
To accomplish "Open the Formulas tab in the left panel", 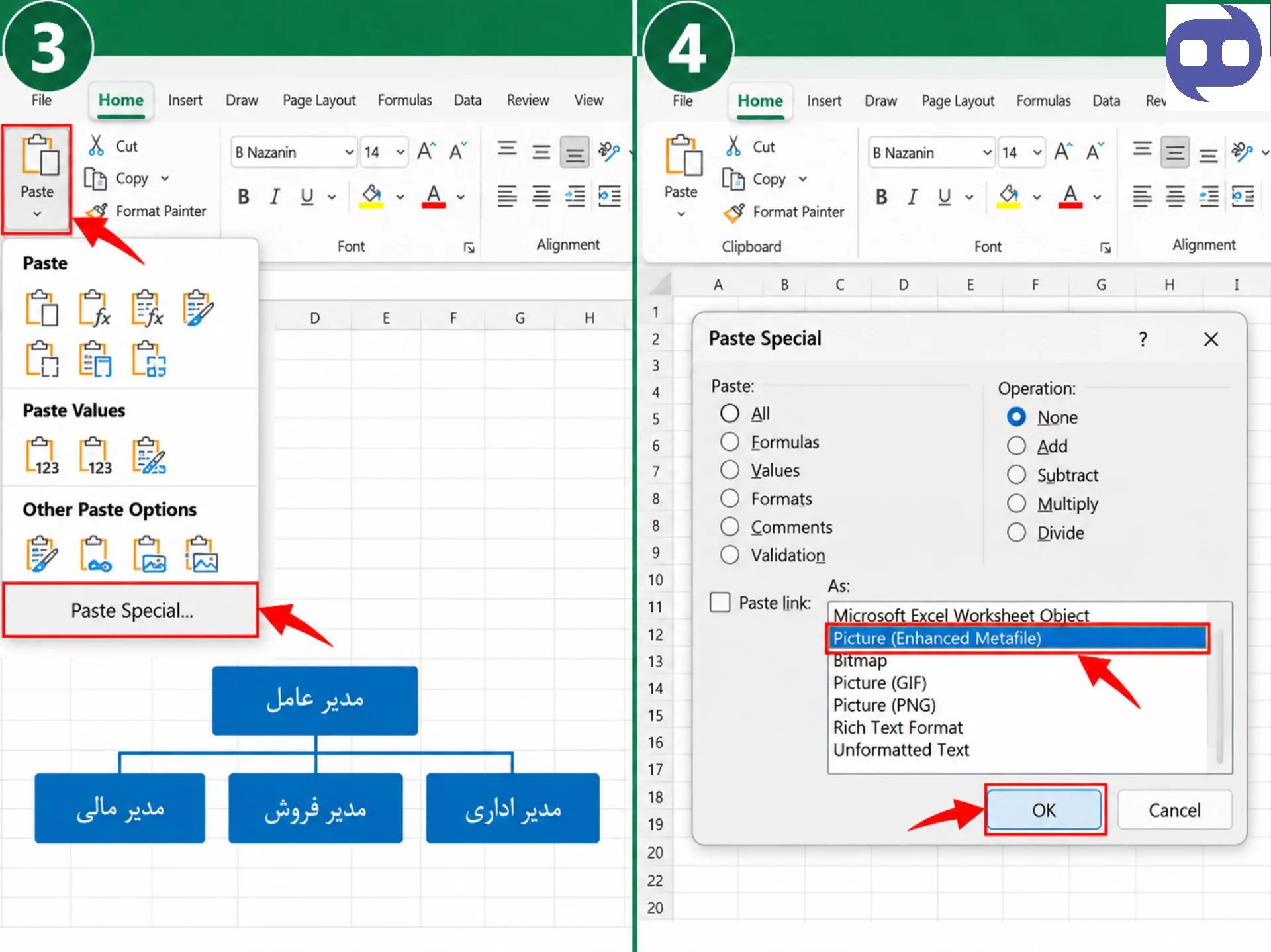I will pyautogui.click(x=404, y=100).
